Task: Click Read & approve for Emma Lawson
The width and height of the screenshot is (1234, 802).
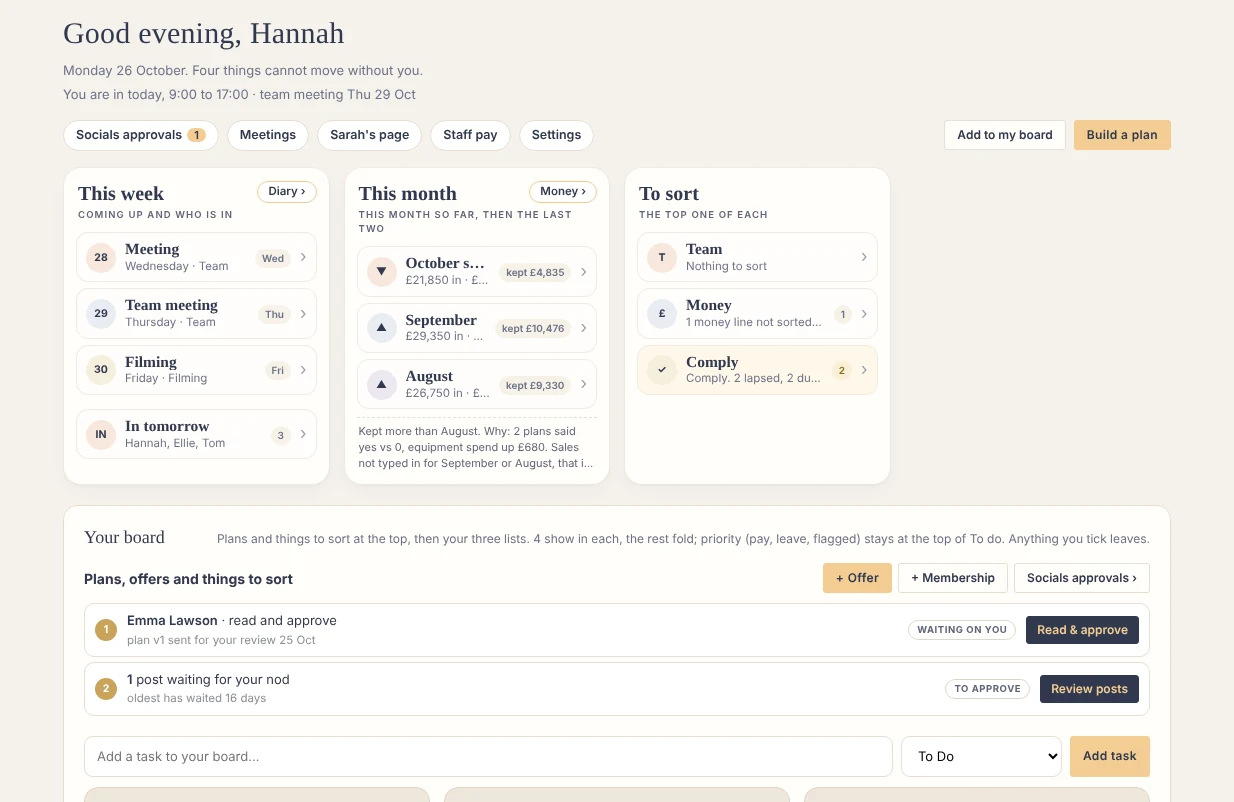Action: pos(1082,630)
